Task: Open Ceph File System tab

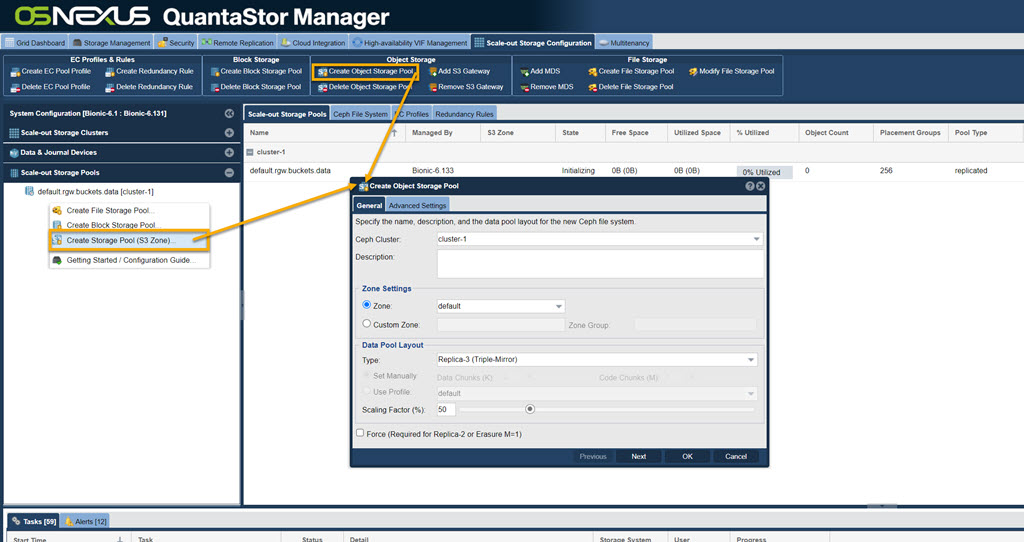Action: coord(360,114)
